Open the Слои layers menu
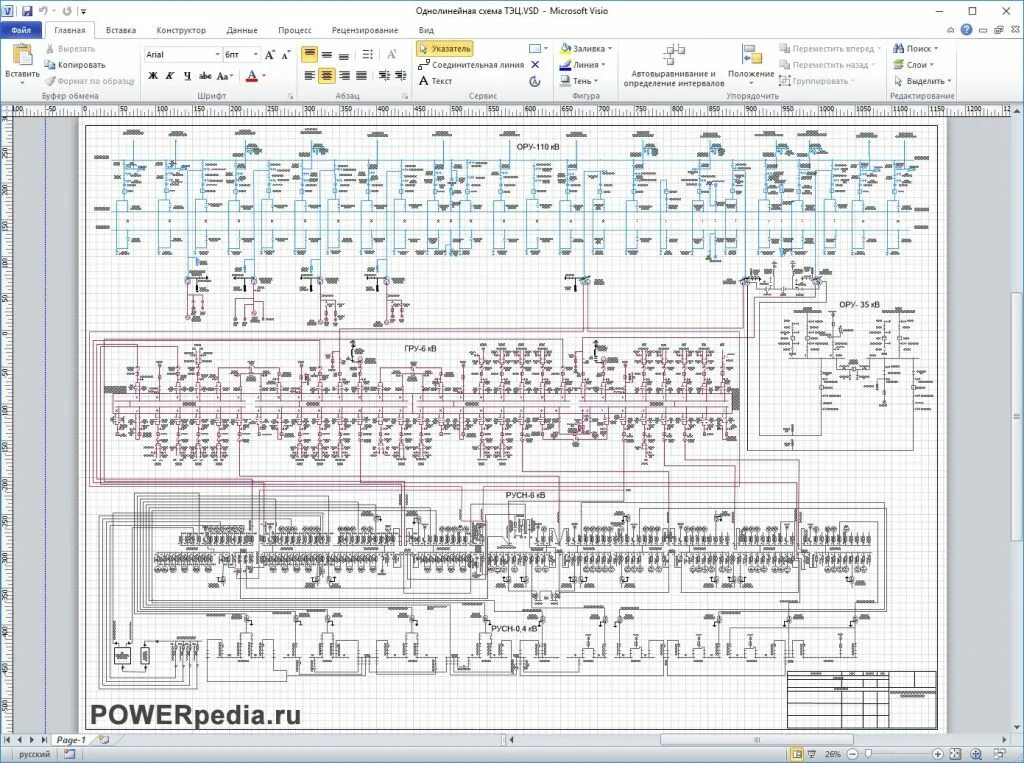Image resolution: width=1024 pixels, height=763 pixels. 913,65
